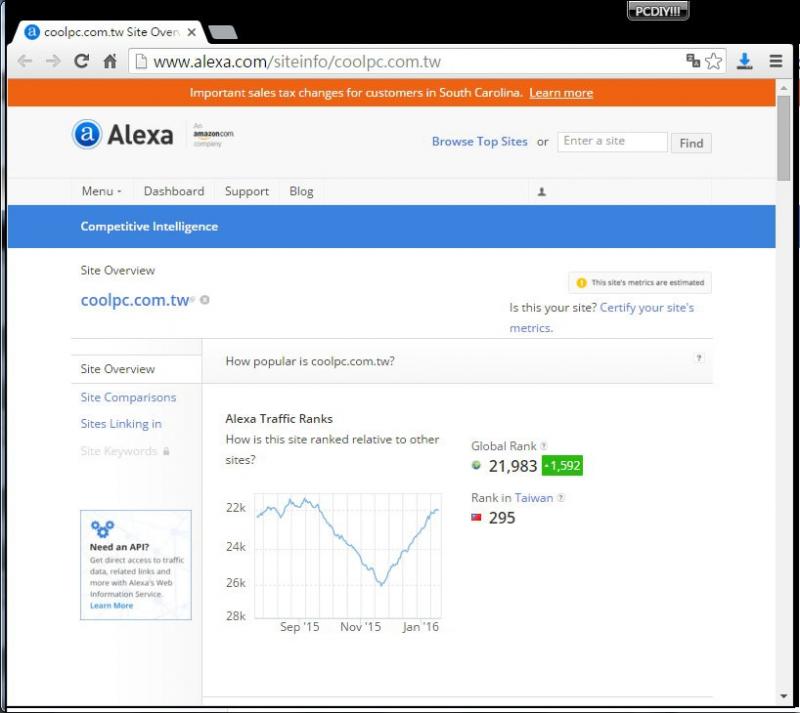Click the browser back arrow
This screenshot has height=713, width=800.
24,62
